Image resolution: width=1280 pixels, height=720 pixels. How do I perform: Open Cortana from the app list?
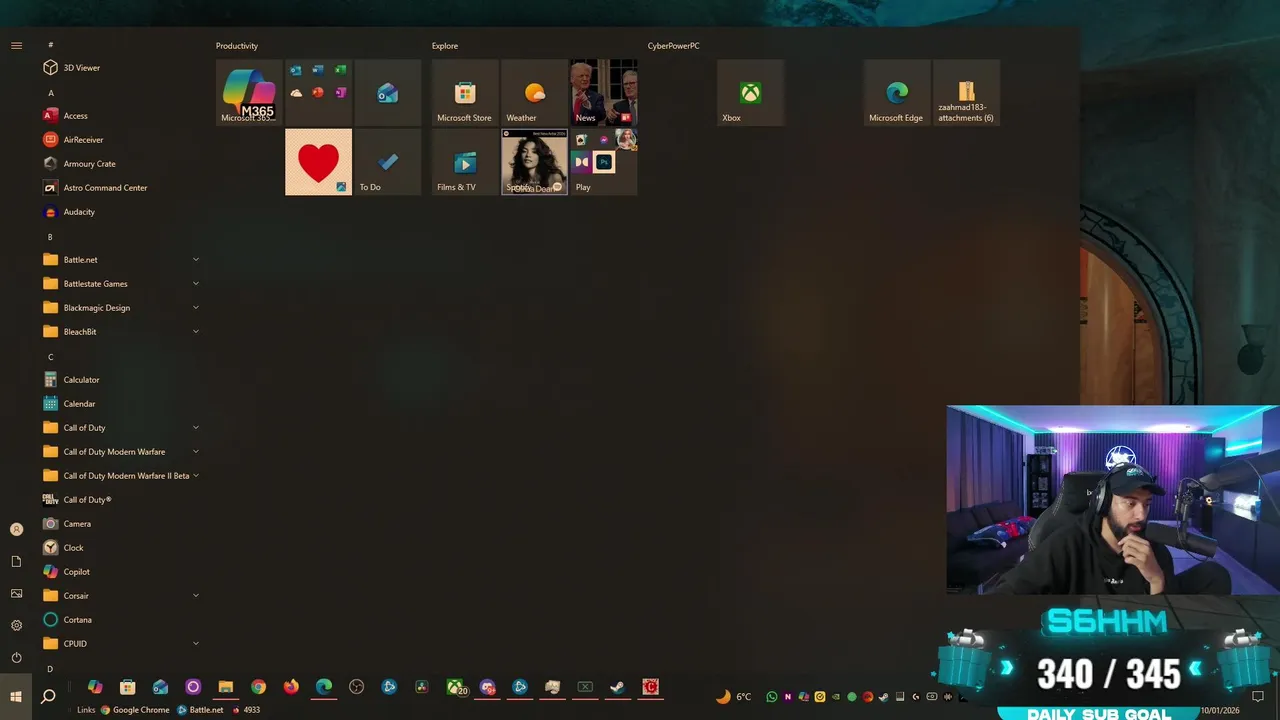pyautogui.click(x=122, y=620)
